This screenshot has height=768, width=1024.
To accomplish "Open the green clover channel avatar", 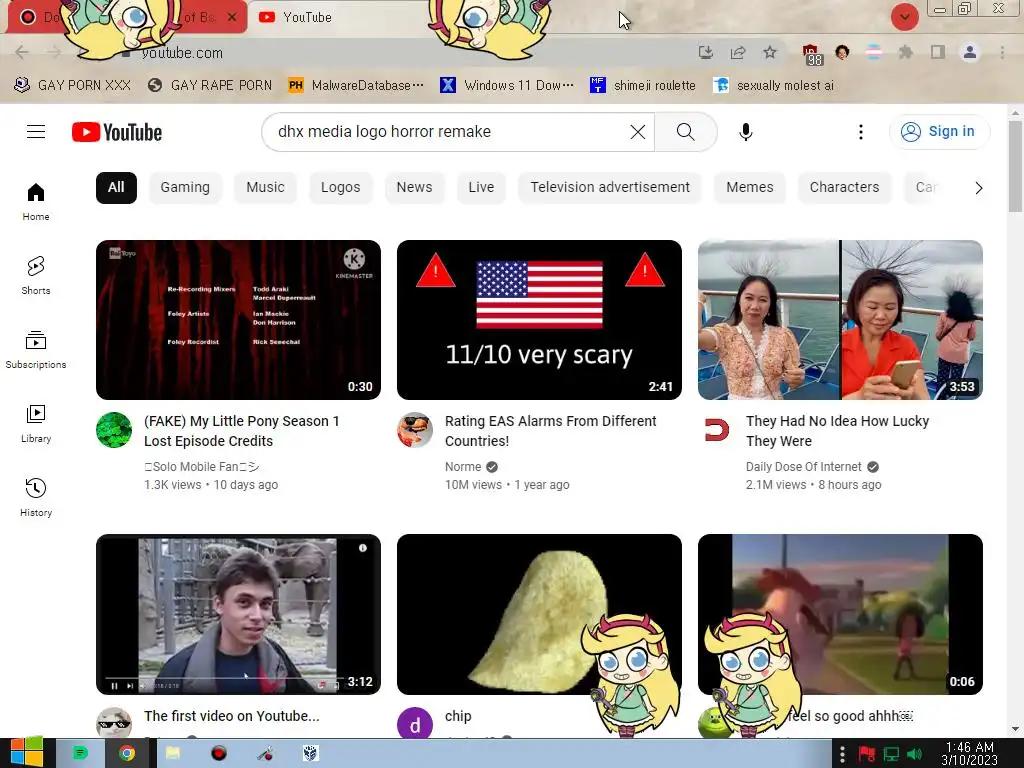I will (x=114, y=430).
